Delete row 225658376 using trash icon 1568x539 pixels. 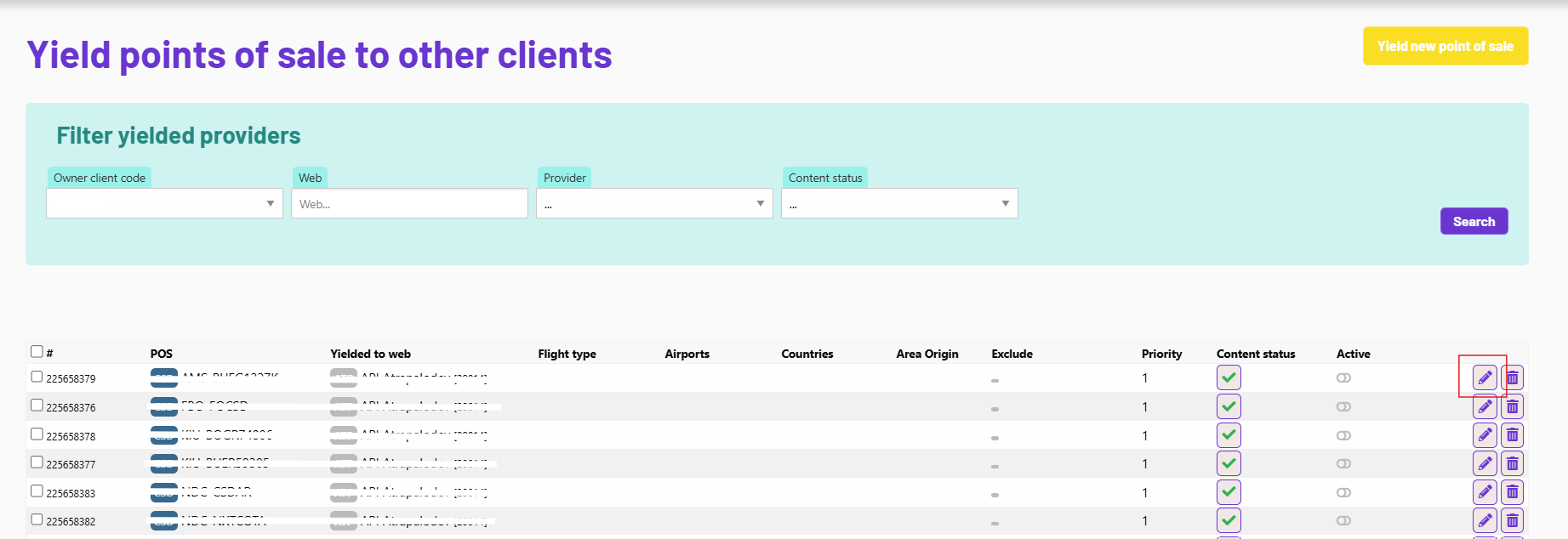point(1512,406)
